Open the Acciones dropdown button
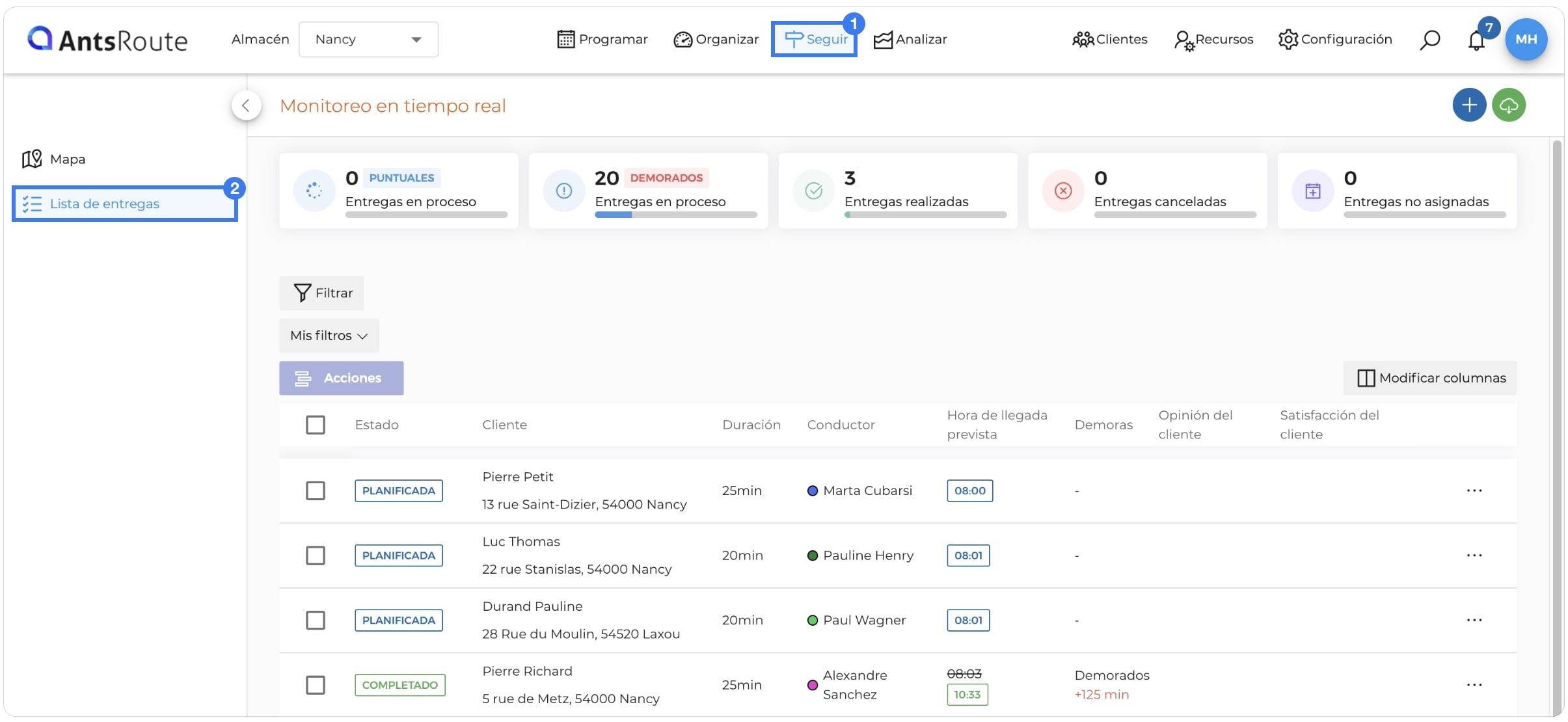1568x722 pixels. [x=341, y=378]
